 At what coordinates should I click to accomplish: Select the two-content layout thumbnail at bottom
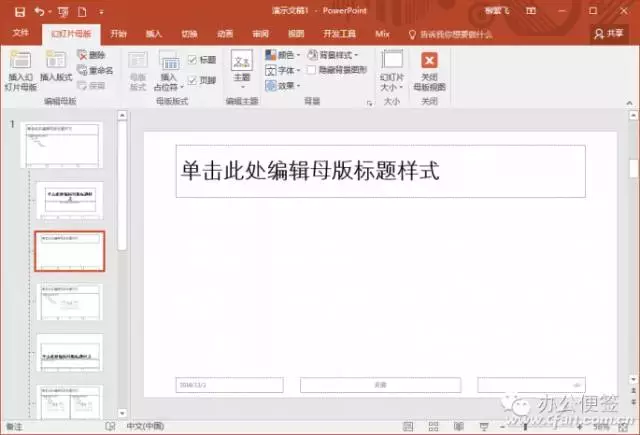pos(70,402)
